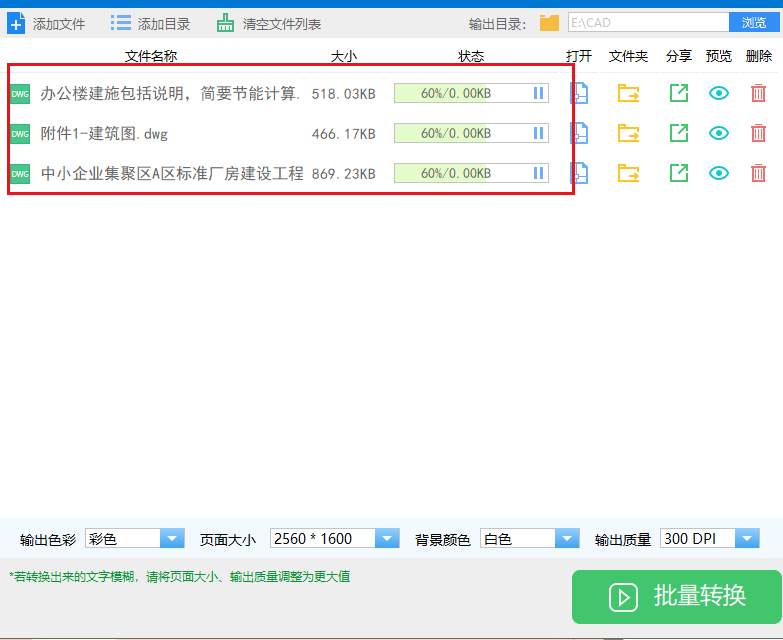Select file name 附件1-建筑图.dwg

click(x=104, y=133)
